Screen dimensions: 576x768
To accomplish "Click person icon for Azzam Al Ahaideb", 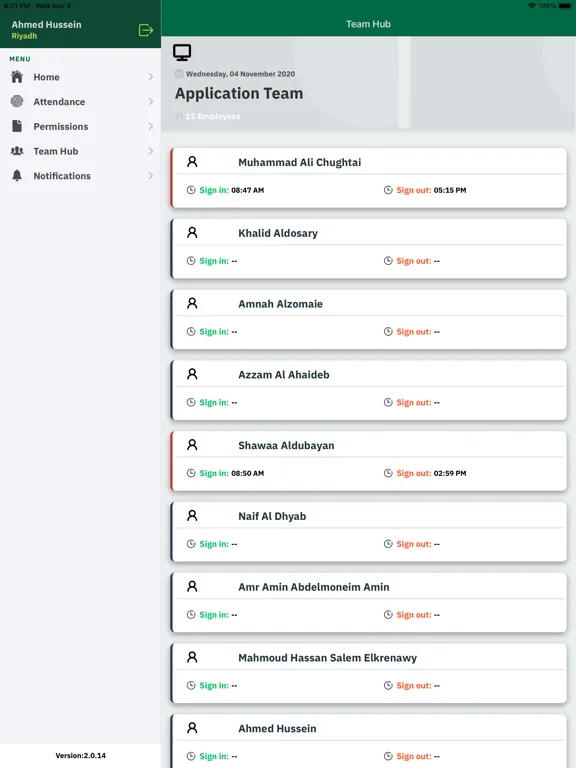I will [x=192, y=374].
